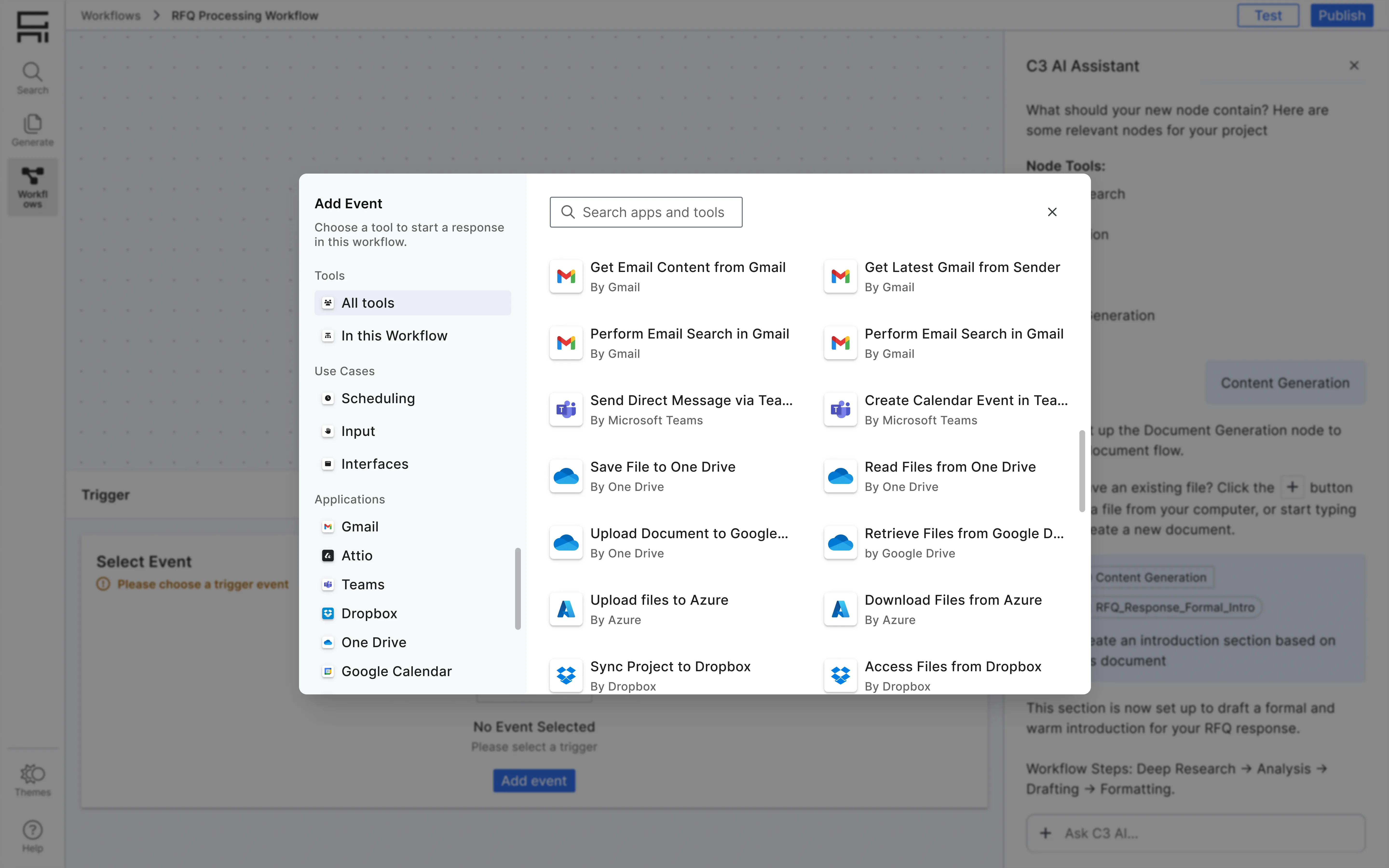Click the plus icon beside Ask C3 AI
This screenshot has height=868, width=1389.
(1046, 833)
